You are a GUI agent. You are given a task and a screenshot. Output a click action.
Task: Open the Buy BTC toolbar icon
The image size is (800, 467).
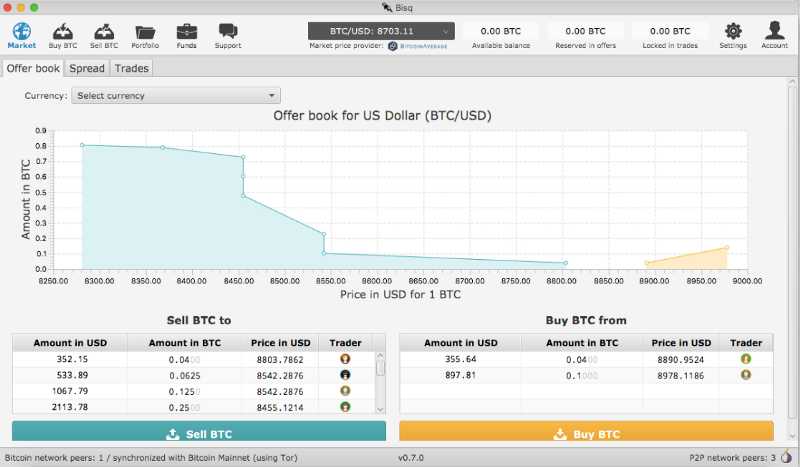(63, 32)
